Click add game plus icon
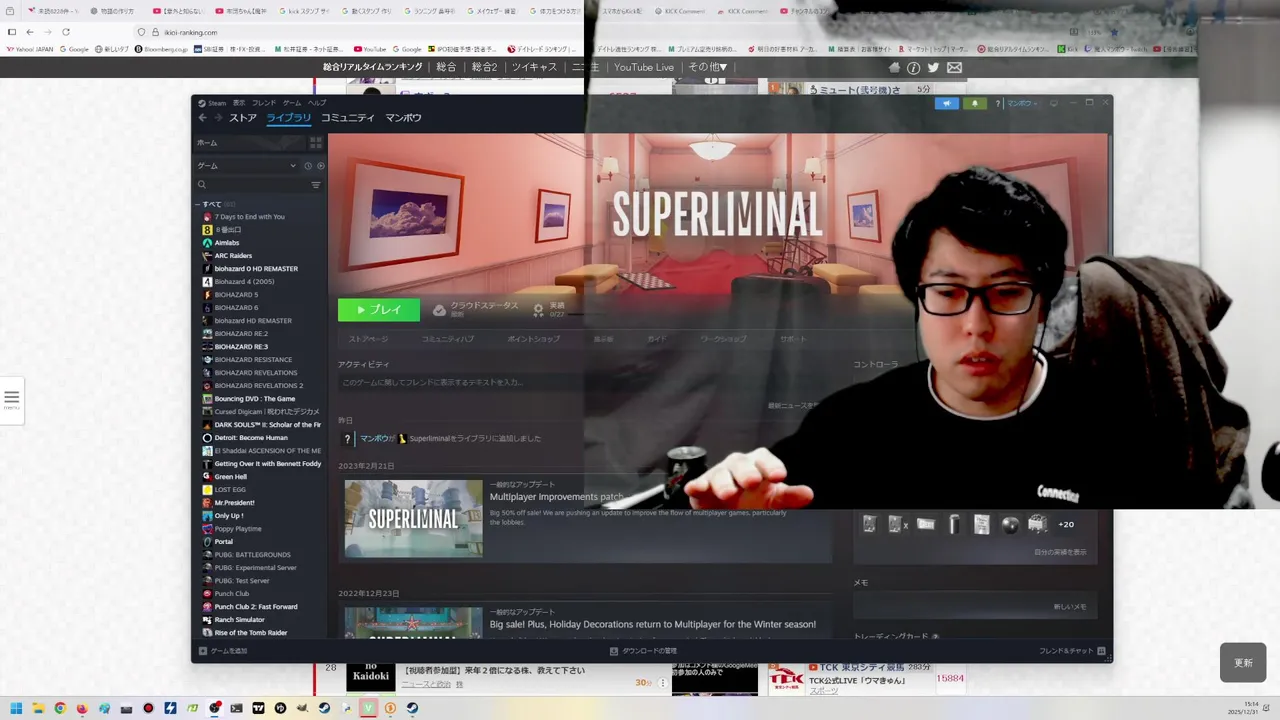The image size is (1280, 720). point(203,651)
